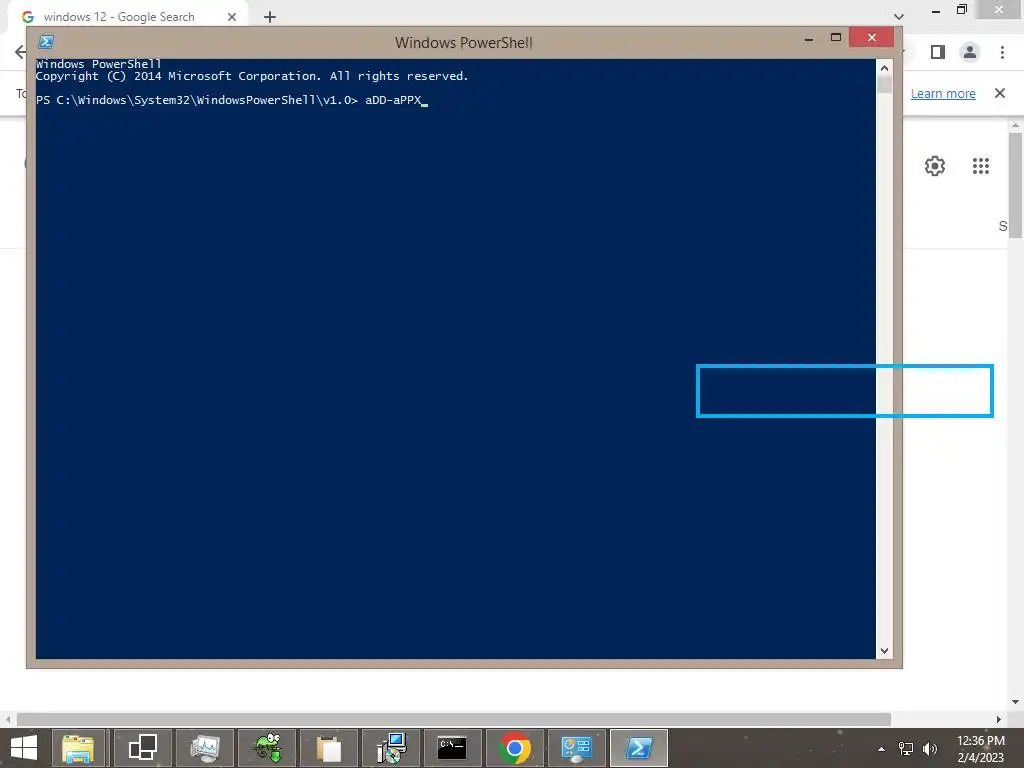
Task: Click Chrome's vertical scrollbar thumb
Action: (1016, 186)
